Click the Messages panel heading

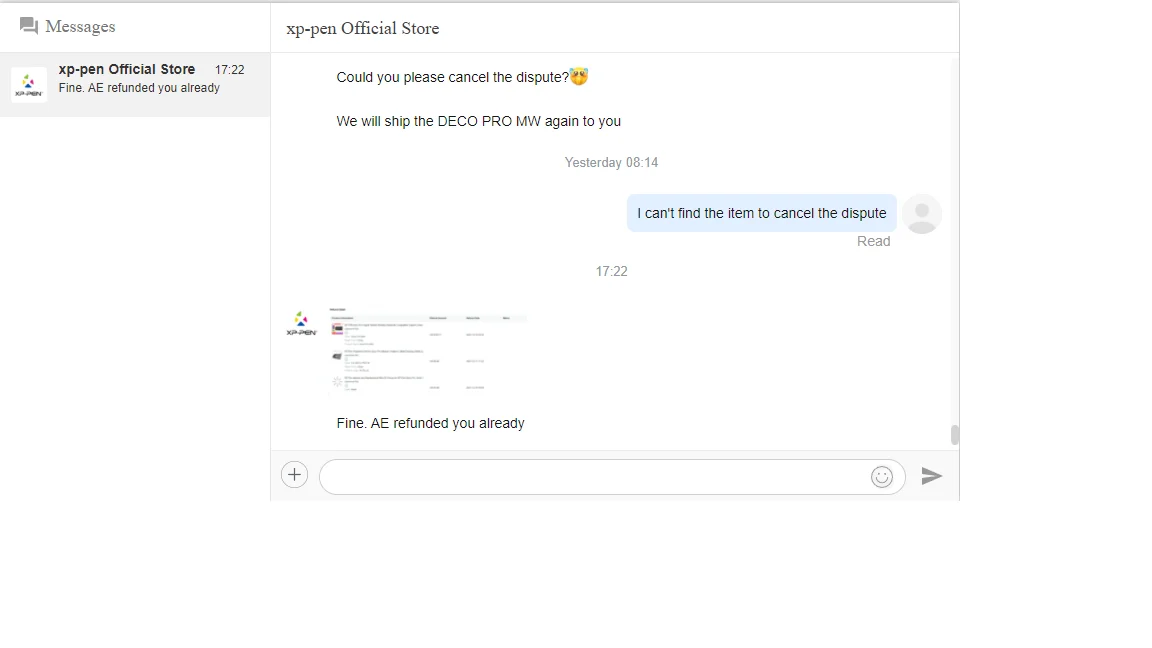tap(80, 26)
